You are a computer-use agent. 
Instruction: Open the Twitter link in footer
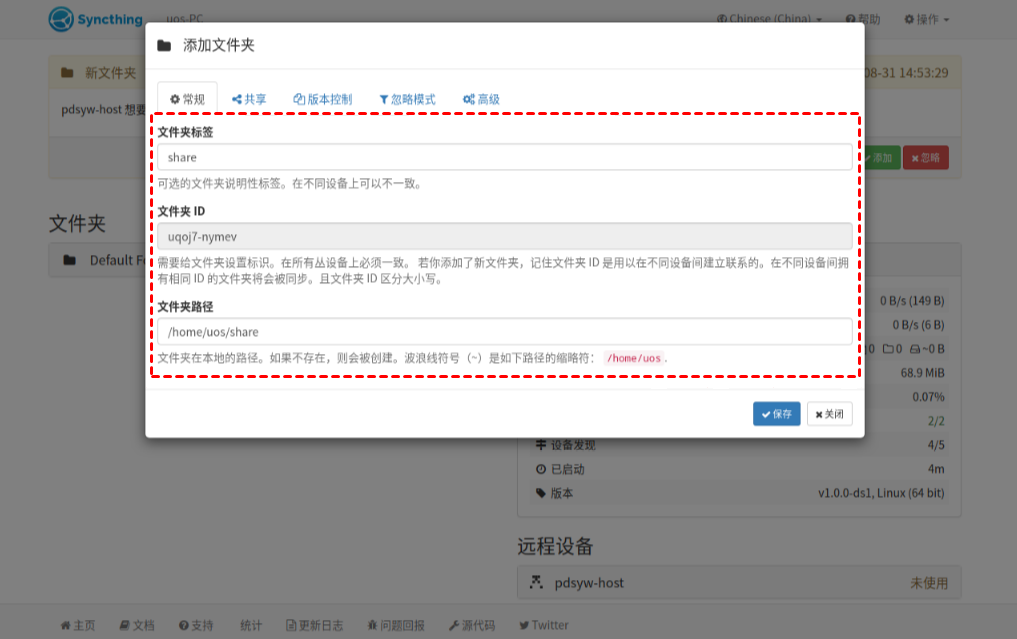click(x=543, y=625)
